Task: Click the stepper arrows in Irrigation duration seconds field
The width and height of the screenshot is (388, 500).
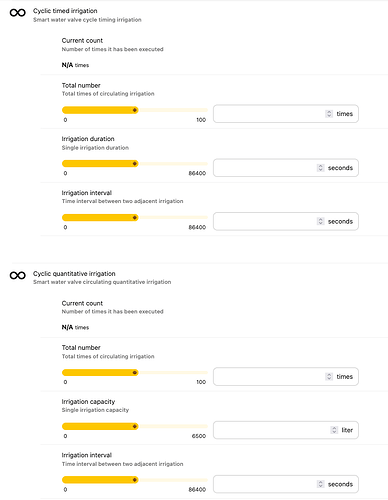Action: click(320, 168)
